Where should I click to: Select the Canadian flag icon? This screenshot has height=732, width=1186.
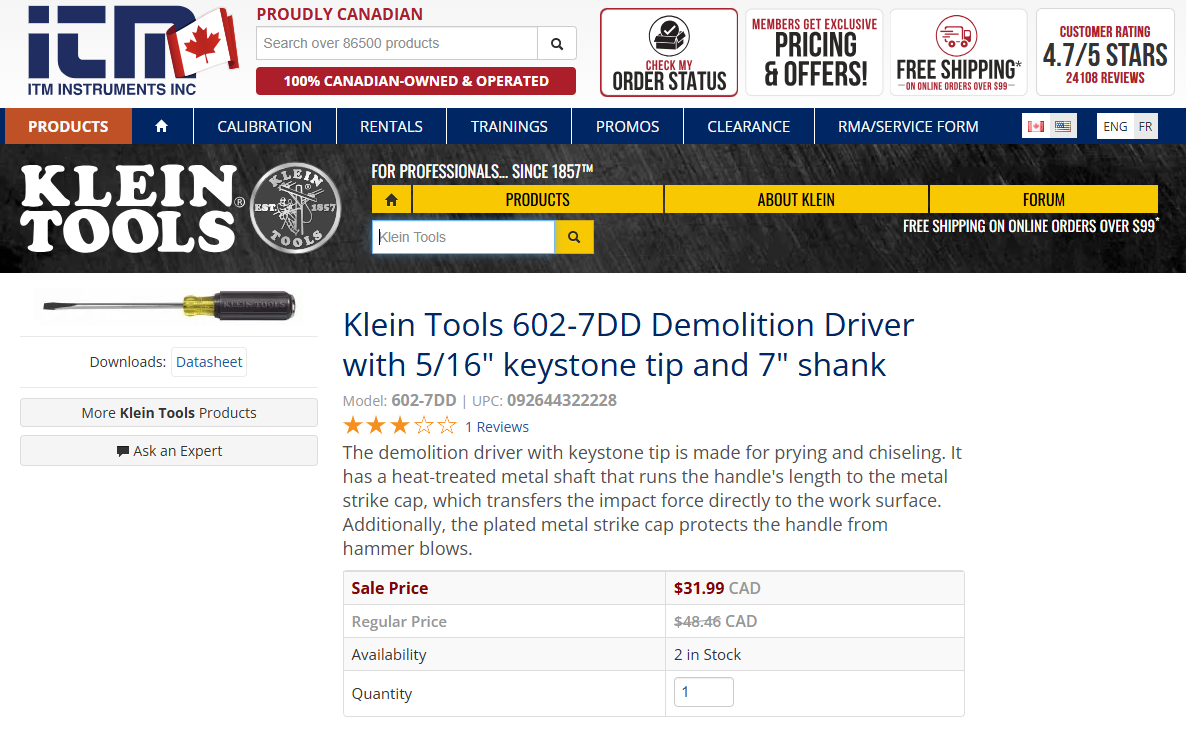[x=1036, y=126]
